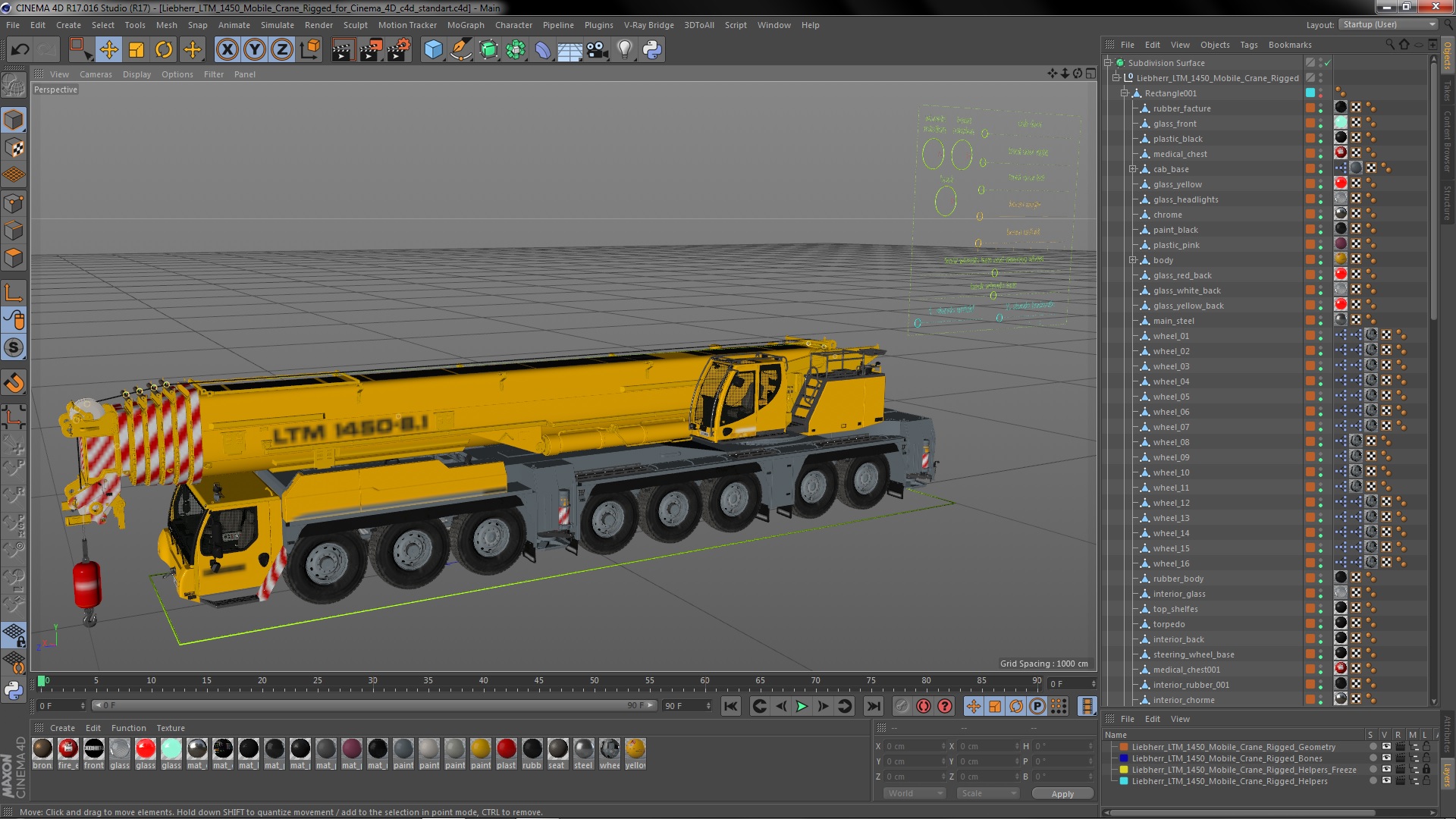Open the MoGraph menu
The image size is (1456, 819).
pos(466,25)
